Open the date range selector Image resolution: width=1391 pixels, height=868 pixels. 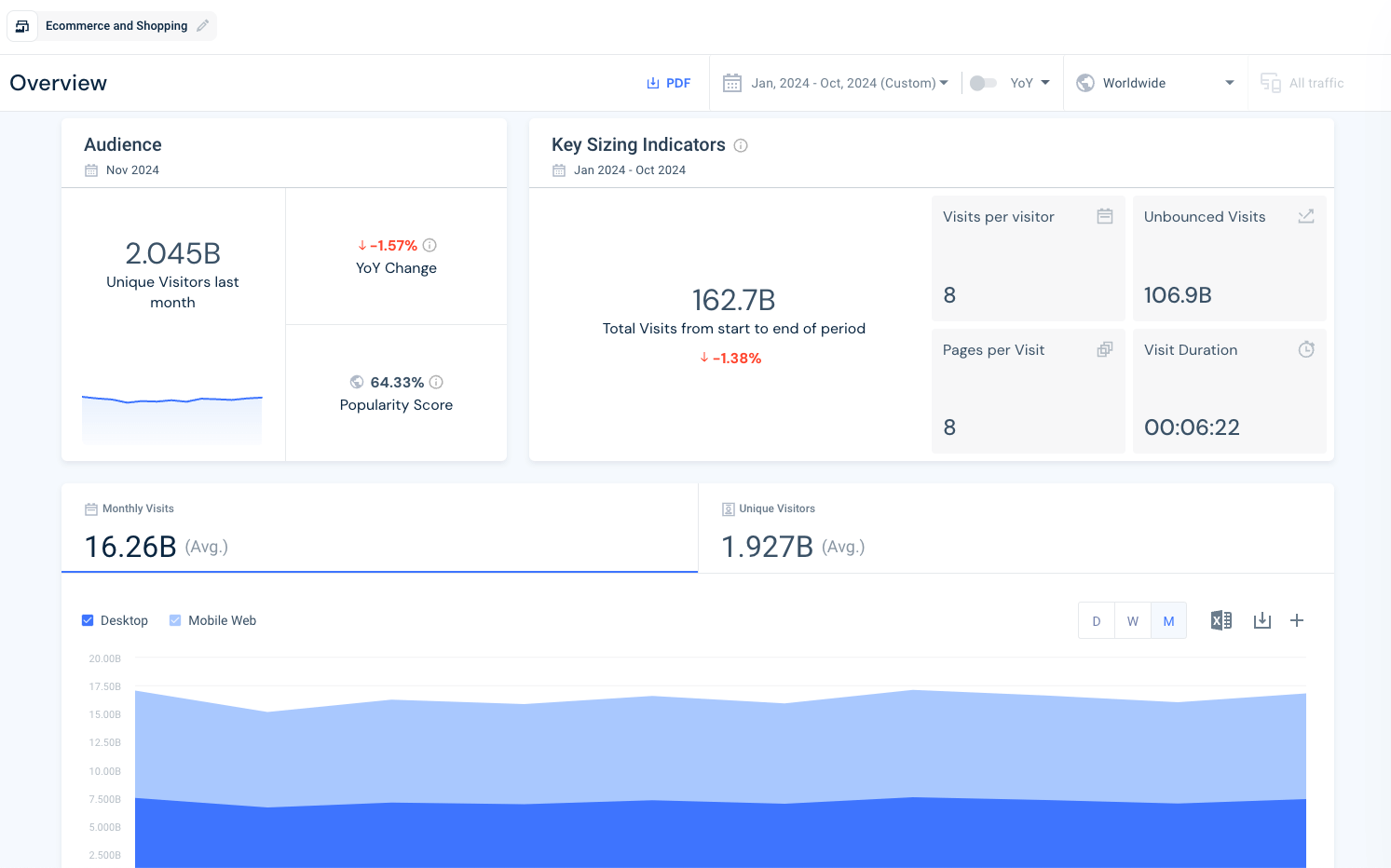tap(836, 82)
